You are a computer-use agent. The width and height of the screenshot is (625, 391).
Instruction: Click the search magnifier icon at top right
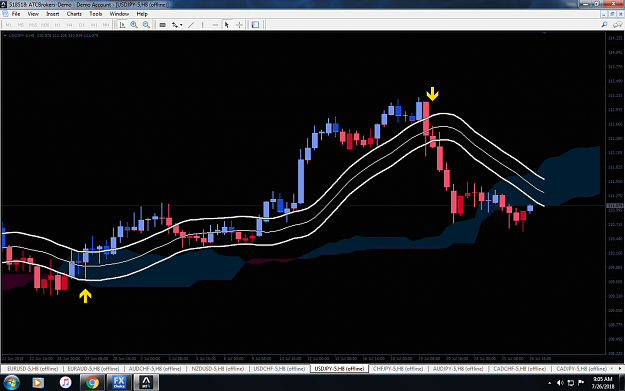pos(604,25)
